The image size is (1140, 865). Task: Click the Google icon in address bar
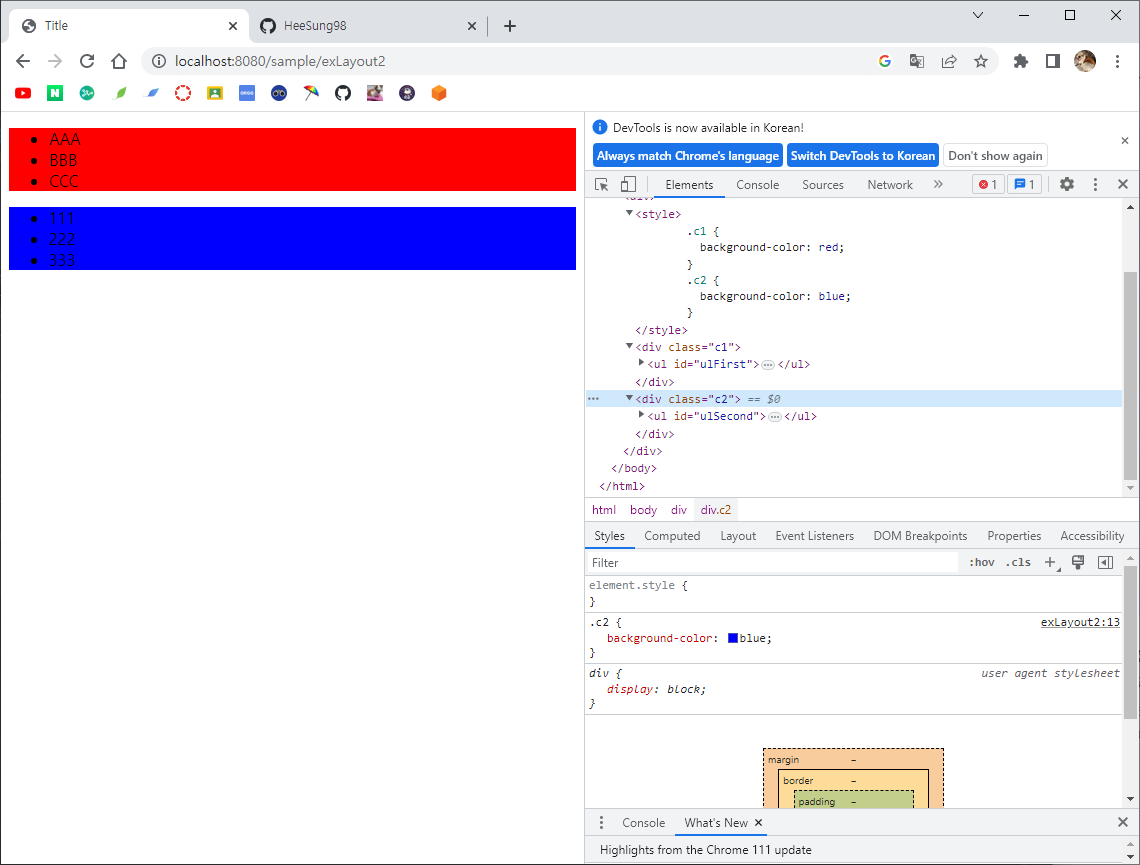(885, 61)
